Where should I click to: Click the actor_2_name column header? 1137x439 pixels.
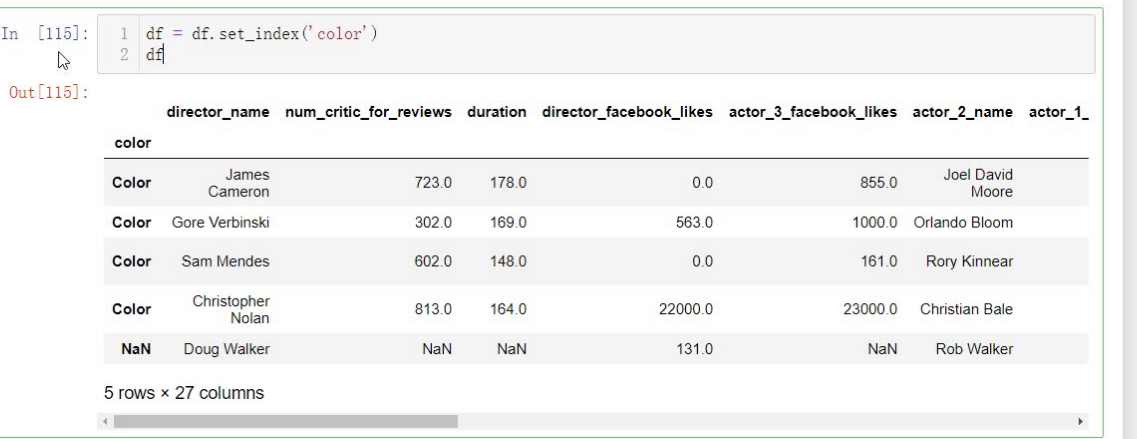pyautogui.click(x=962, y=112)
